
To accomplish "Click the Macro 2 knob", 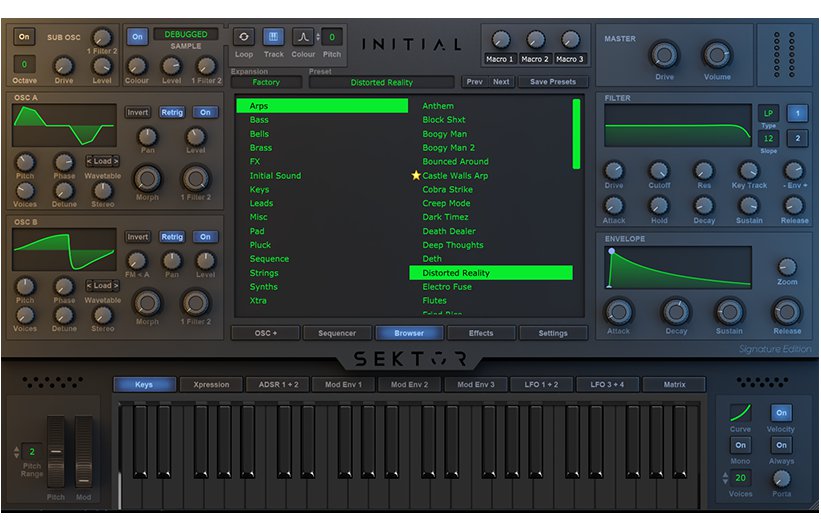I will [x=535, y=40].
